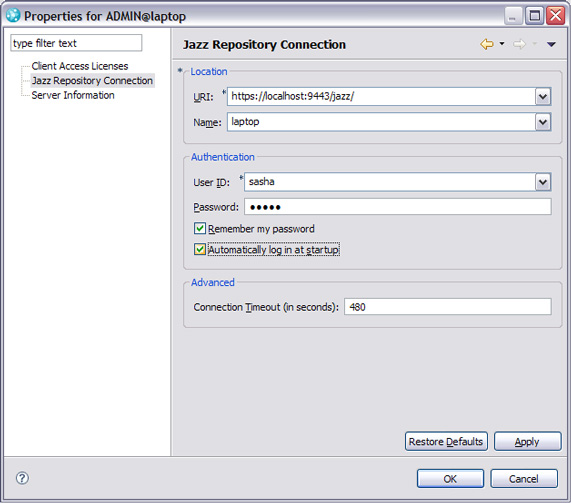
Task: Open the back history dropdown arrow
Action: (502, 44)
